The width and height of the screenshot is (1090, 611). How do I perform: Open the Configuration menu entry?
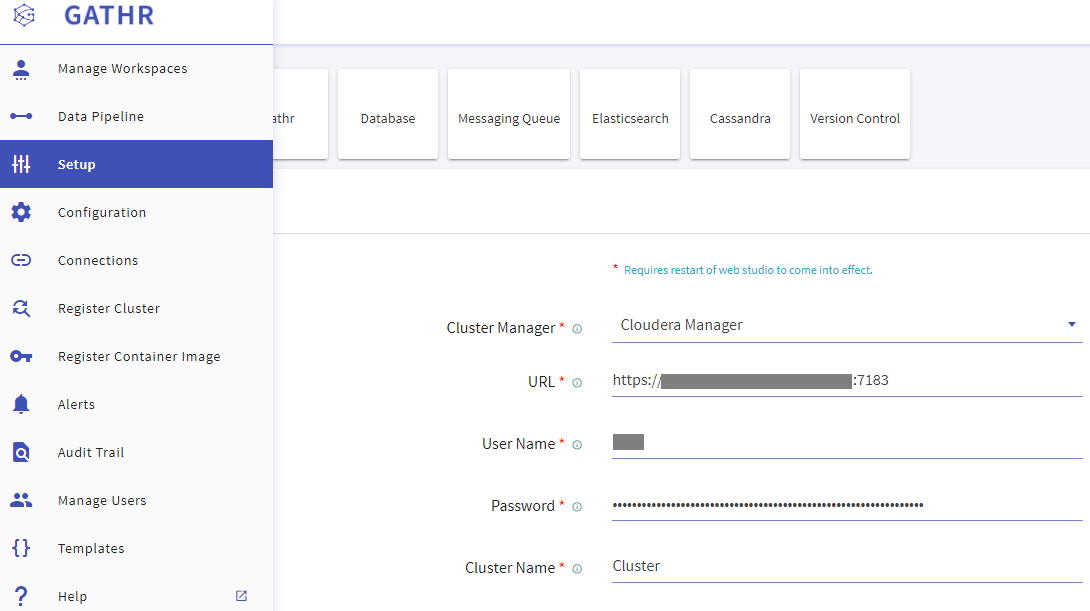(x=136, y=212)
